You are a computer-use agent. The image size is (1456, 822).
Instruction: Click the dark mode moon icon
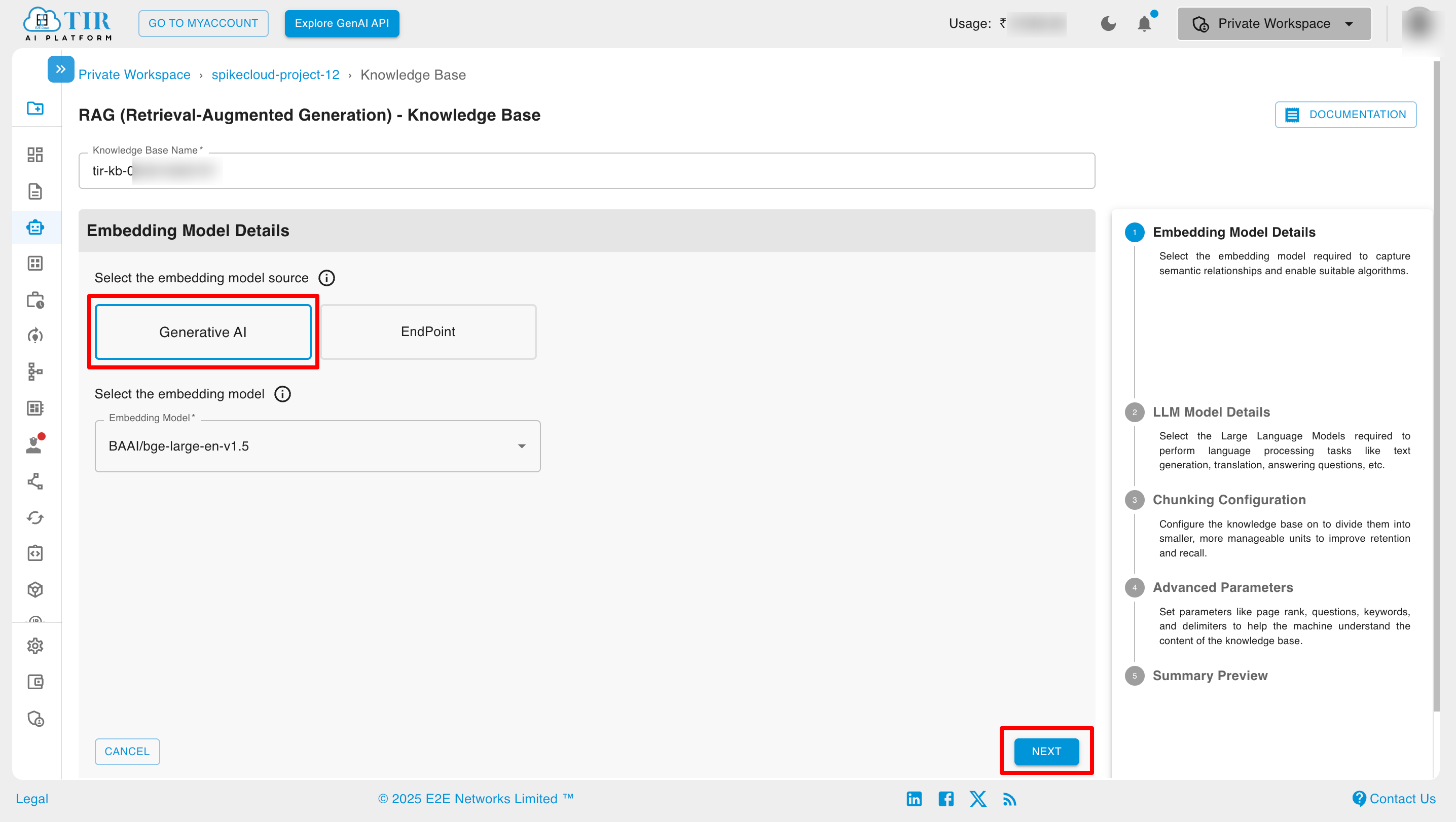(x=1108, y=23)
